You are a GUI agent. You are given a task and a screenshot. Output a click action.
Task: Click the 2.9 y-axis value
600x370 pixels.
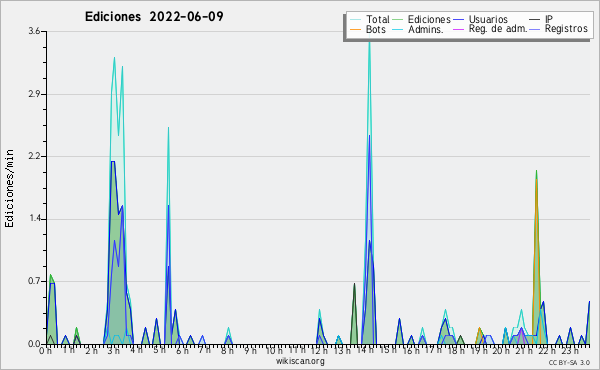pyautogui.click(x=34, y=94)
